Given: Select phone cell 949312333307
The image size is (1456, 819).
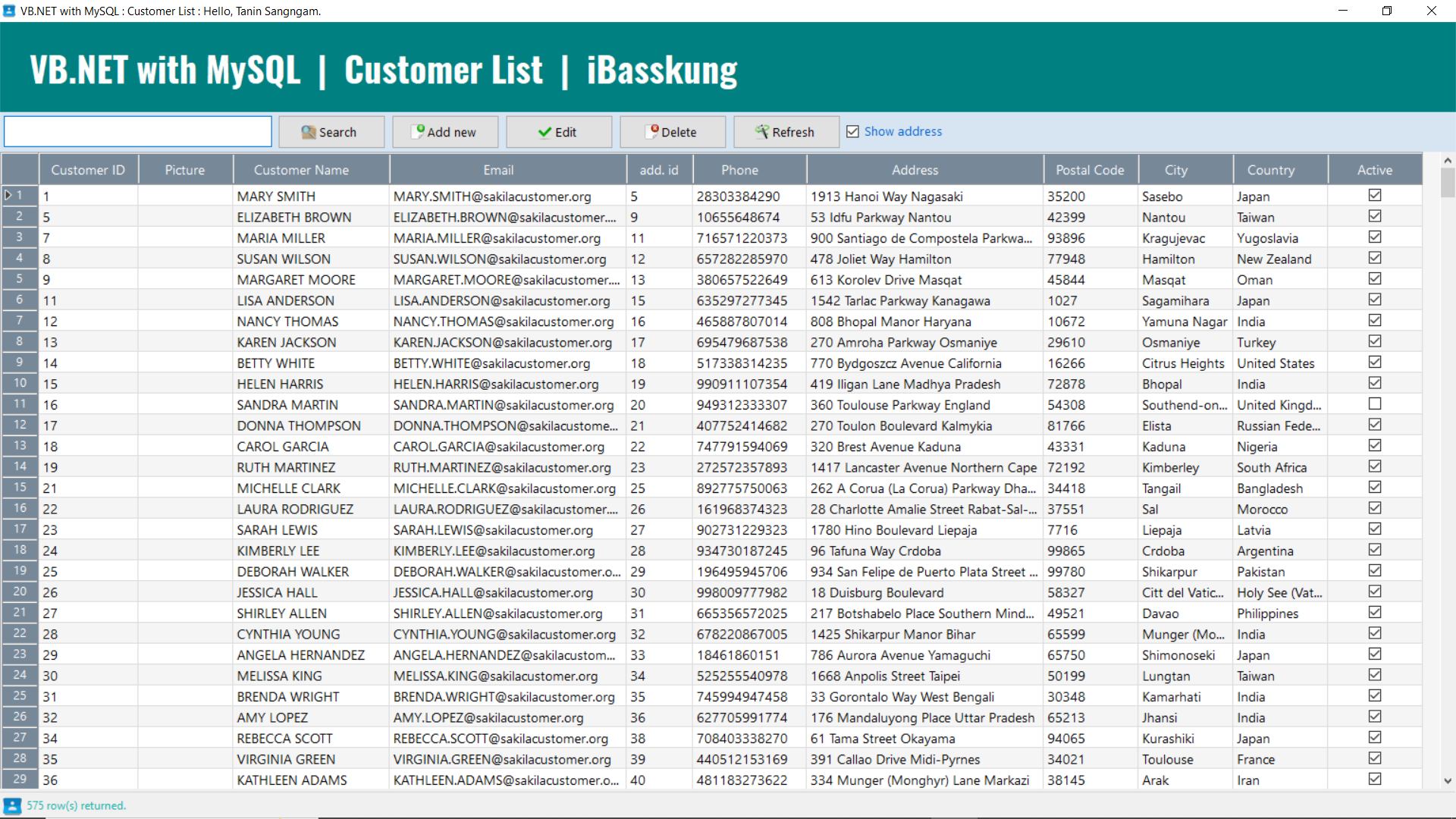Looking at the screenshot, I should pos(749,405).
